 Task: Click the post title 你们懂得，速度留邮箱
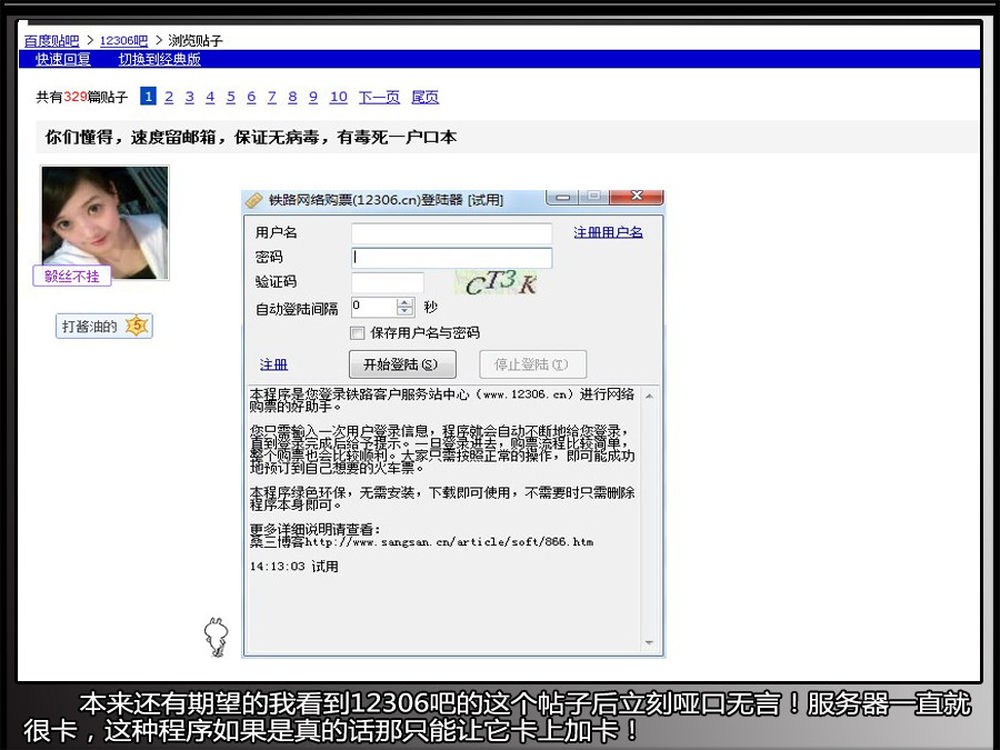point(251,137)
